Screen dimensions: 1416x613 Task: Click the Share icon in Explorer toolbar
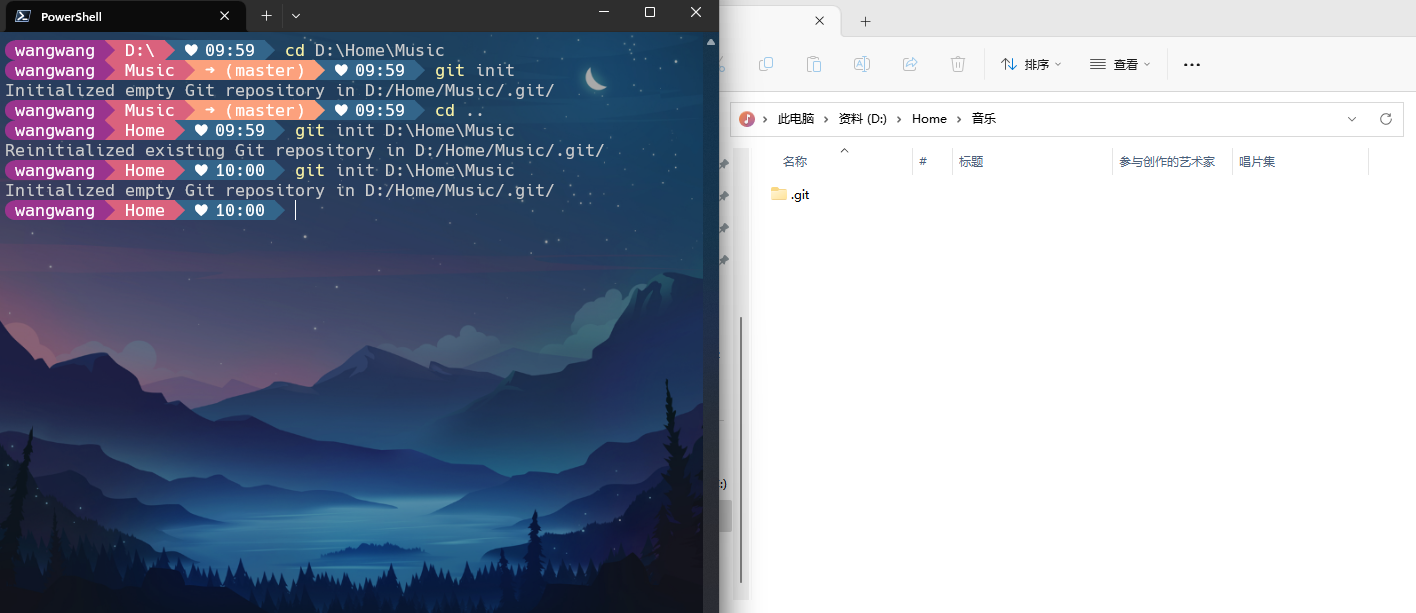click(910, 64)
